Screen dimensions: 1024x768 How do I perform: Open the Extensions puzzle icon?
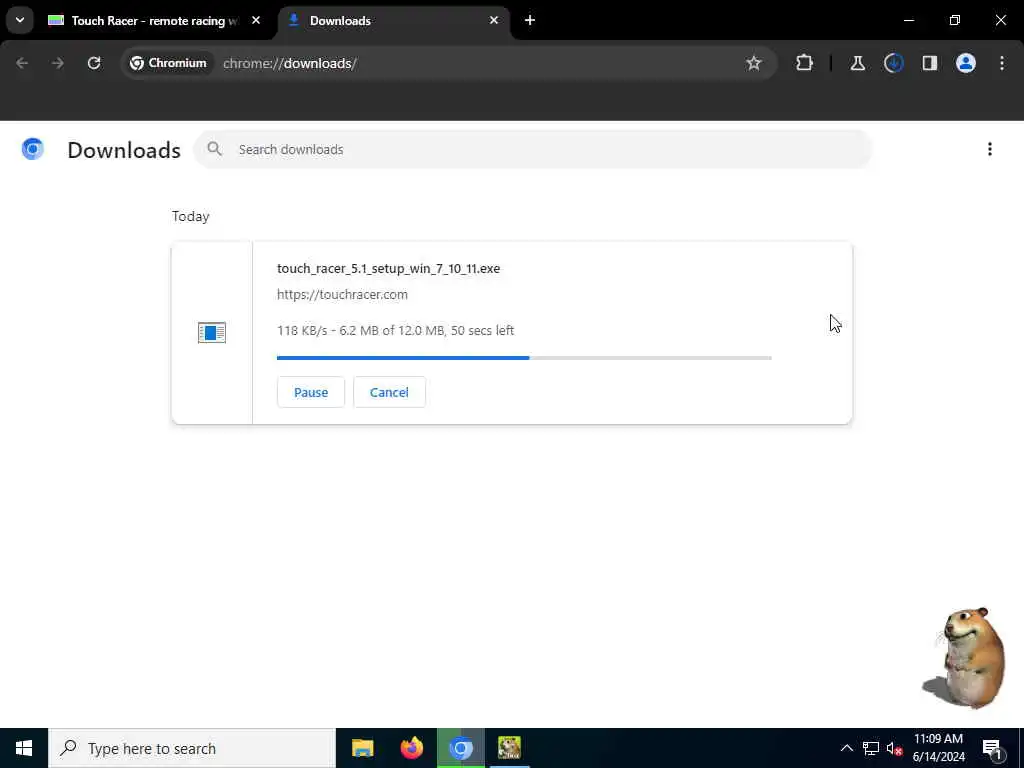click(x=805, y=63)
